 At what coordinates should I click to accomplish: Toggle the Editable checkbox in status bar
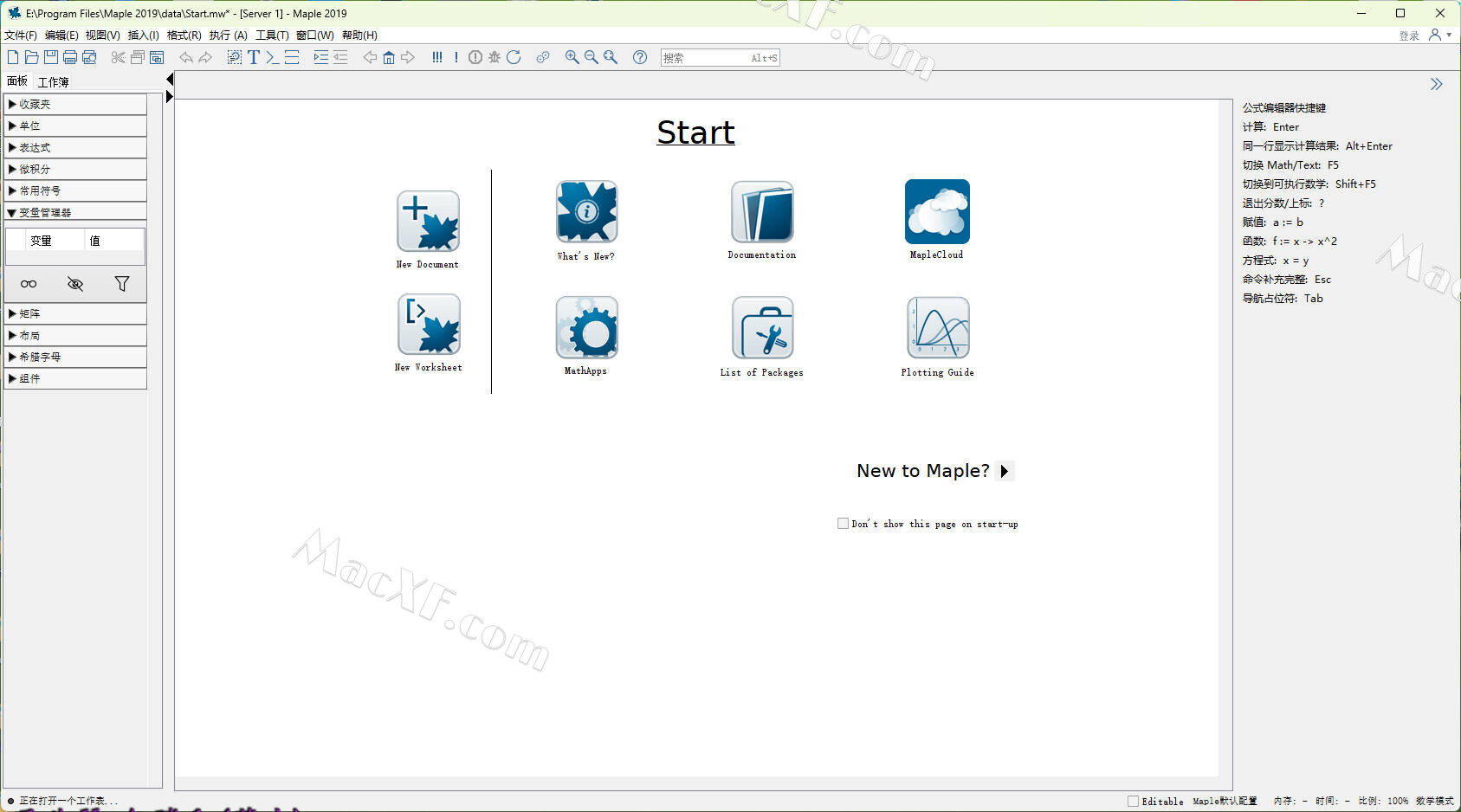click(1133, 802)
